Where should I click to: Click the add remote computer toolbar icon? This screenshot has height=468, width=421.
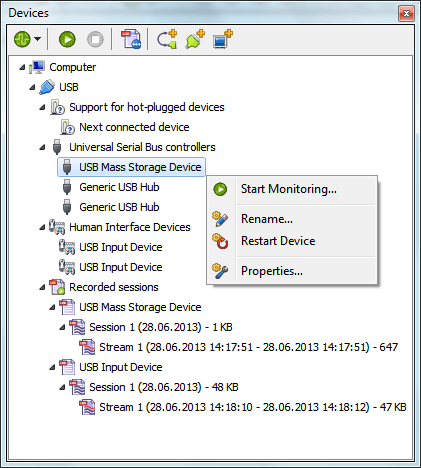point(223,39)
